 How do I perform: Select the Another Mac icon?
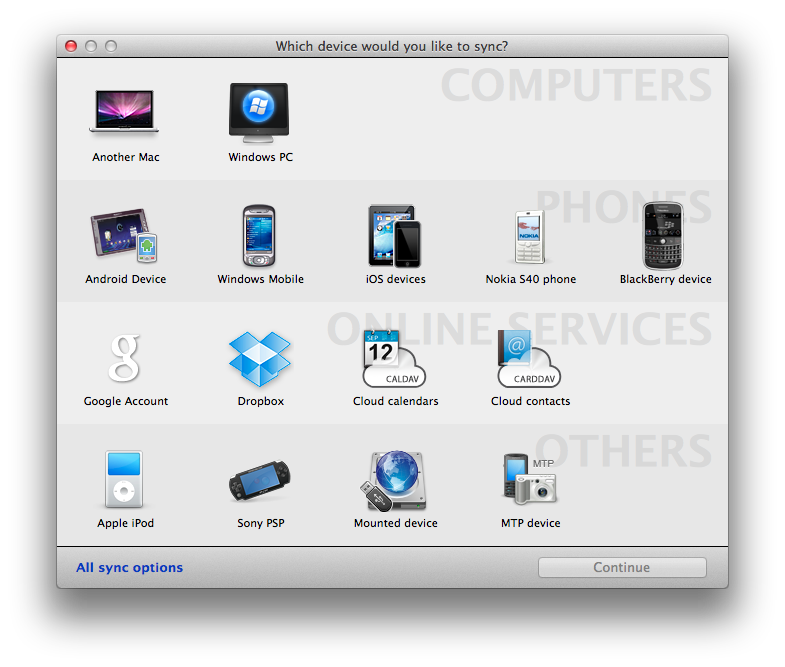point(125,111)
